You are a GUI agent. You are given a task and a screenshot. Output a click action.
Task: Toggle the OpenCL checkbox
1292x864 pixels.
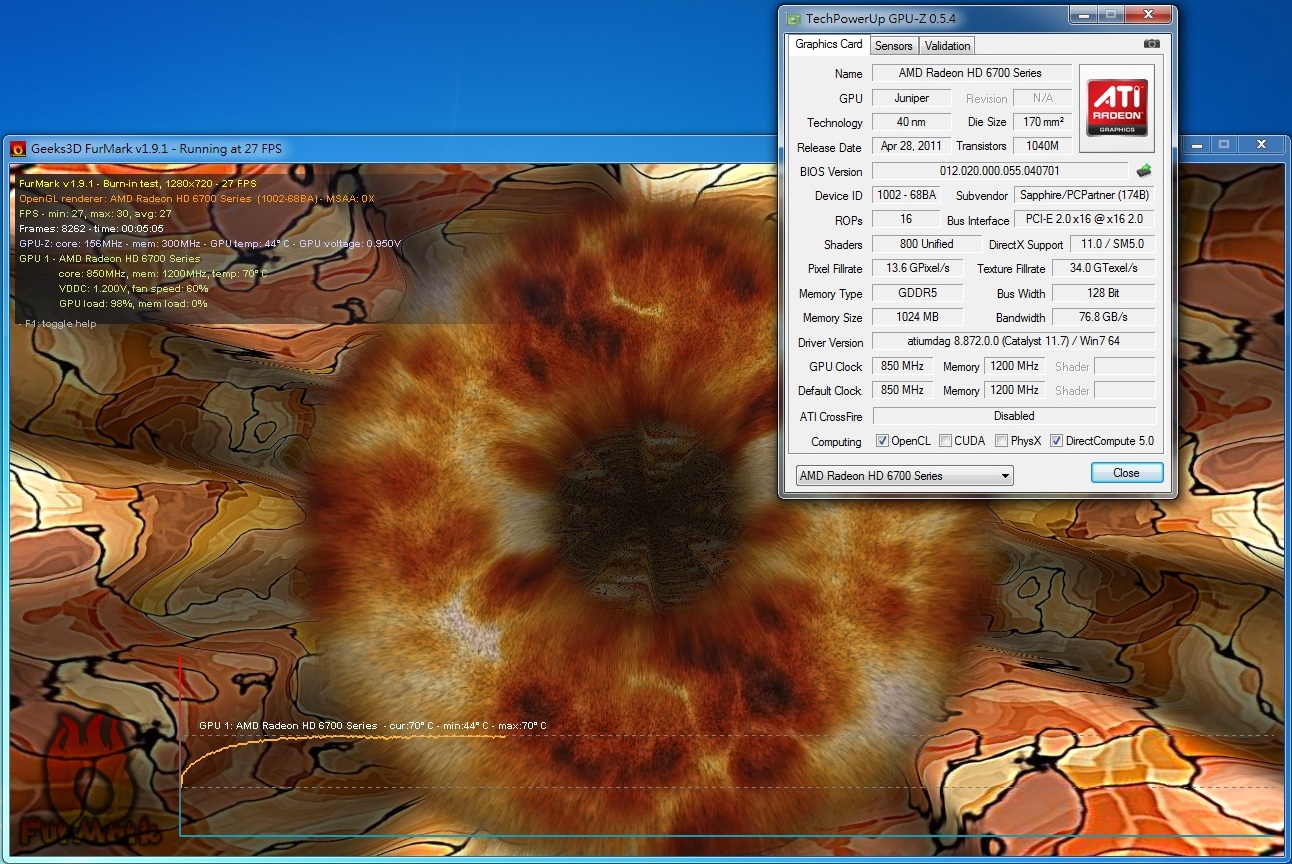pos(882,441)
